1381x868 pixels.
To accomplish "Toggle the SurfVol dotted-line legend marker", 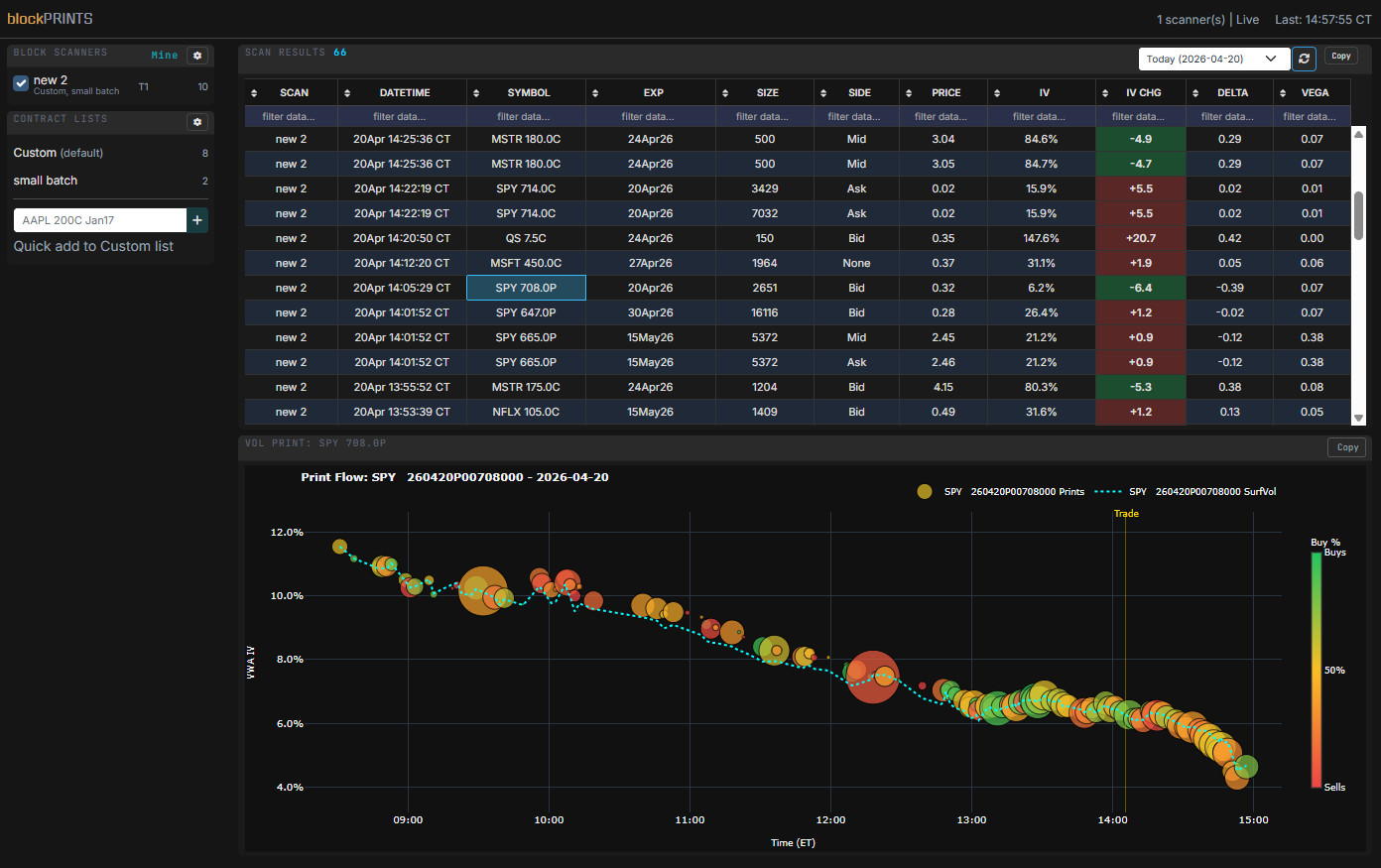I will (1107, 491).
